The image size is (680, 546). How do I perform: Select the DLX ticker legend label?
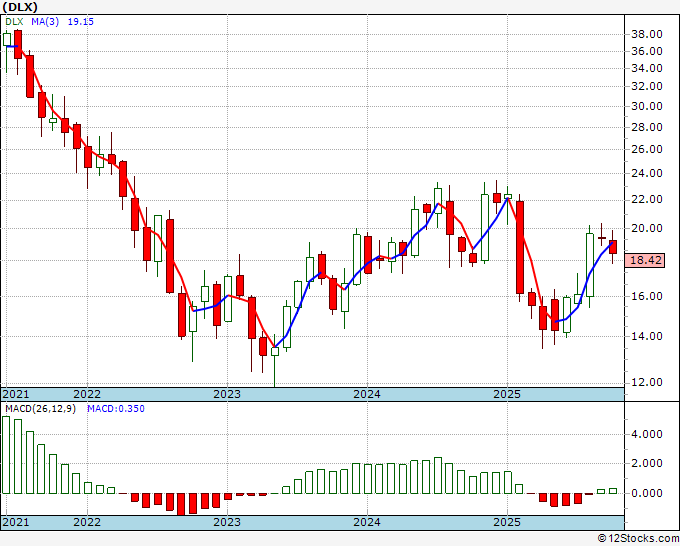coord(14,22)
